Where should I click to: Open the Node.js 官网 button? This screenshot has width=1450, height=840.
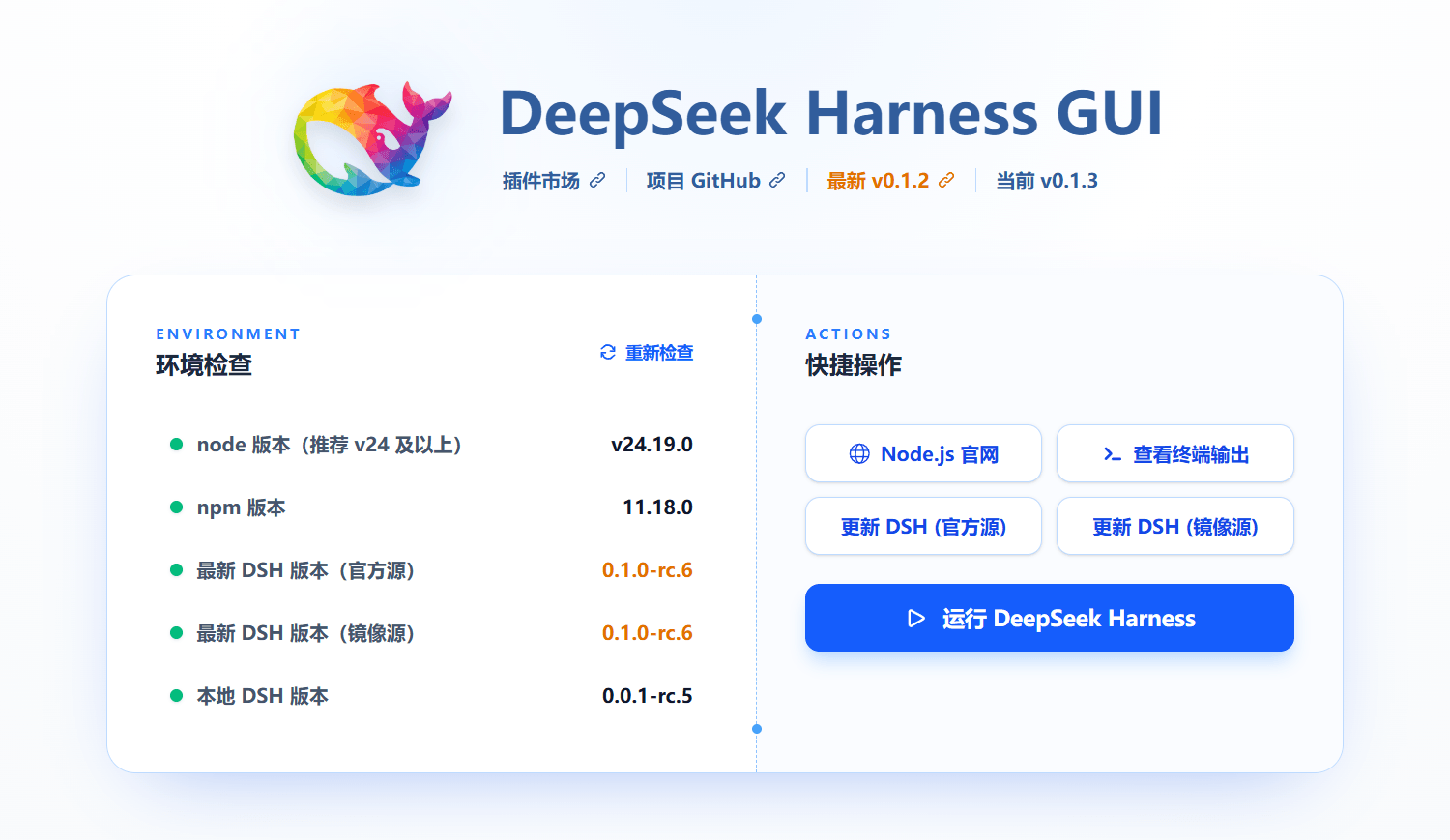(923, 453)
